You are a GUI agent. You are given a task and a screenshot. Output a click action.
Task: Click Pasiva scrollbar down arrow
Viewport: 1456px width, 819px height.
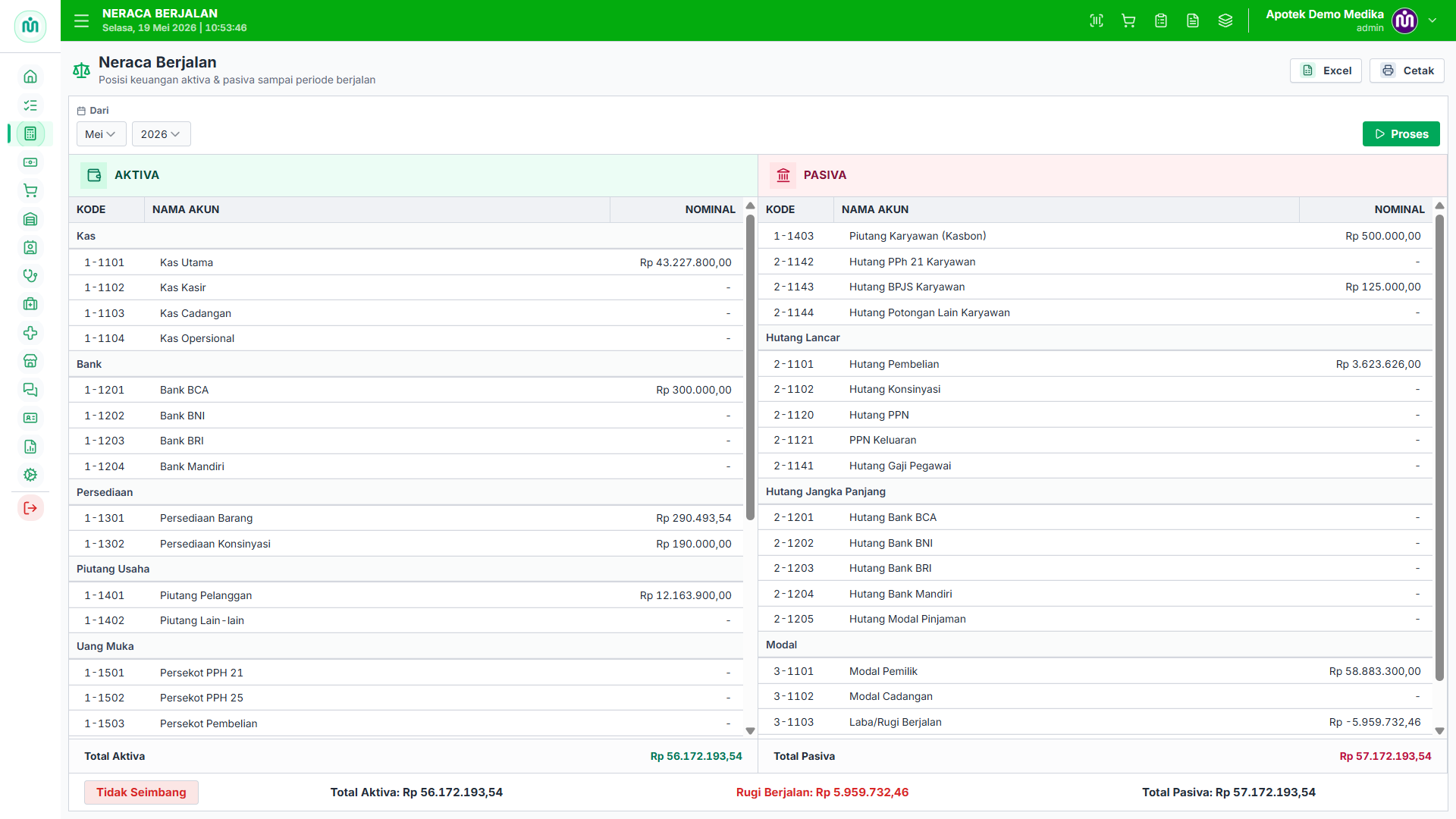[1439, 731]
